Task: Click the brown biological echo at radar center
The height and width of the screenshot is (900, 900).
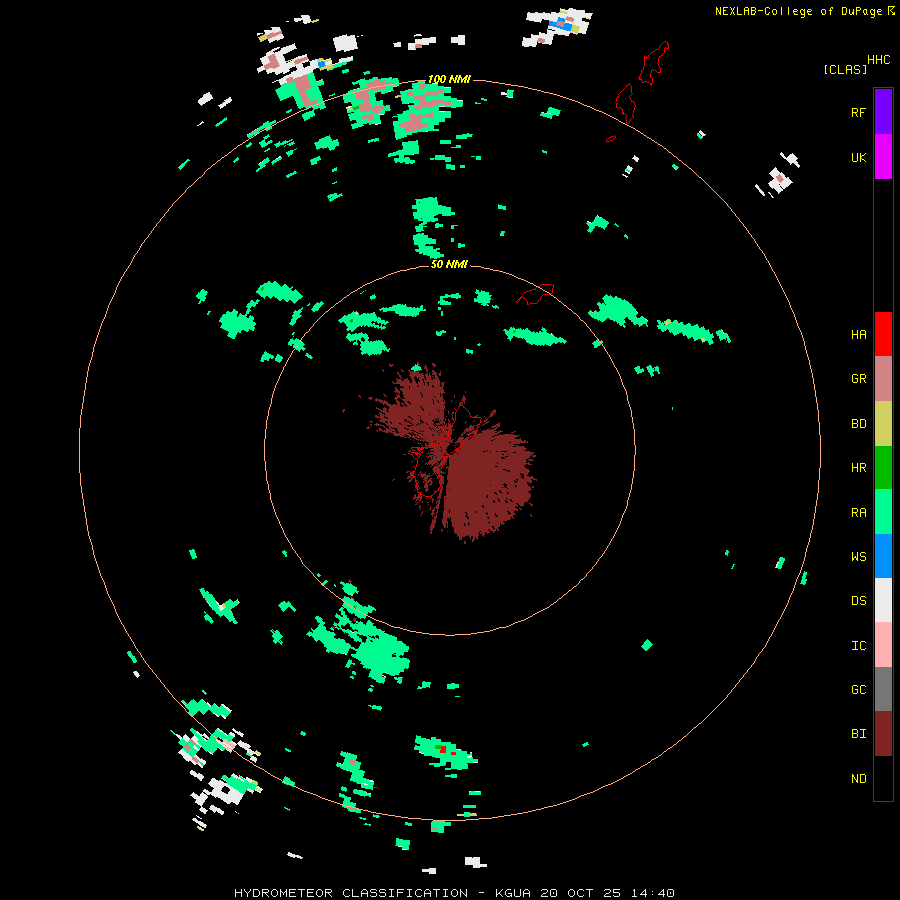Action: tap(488, 482)
